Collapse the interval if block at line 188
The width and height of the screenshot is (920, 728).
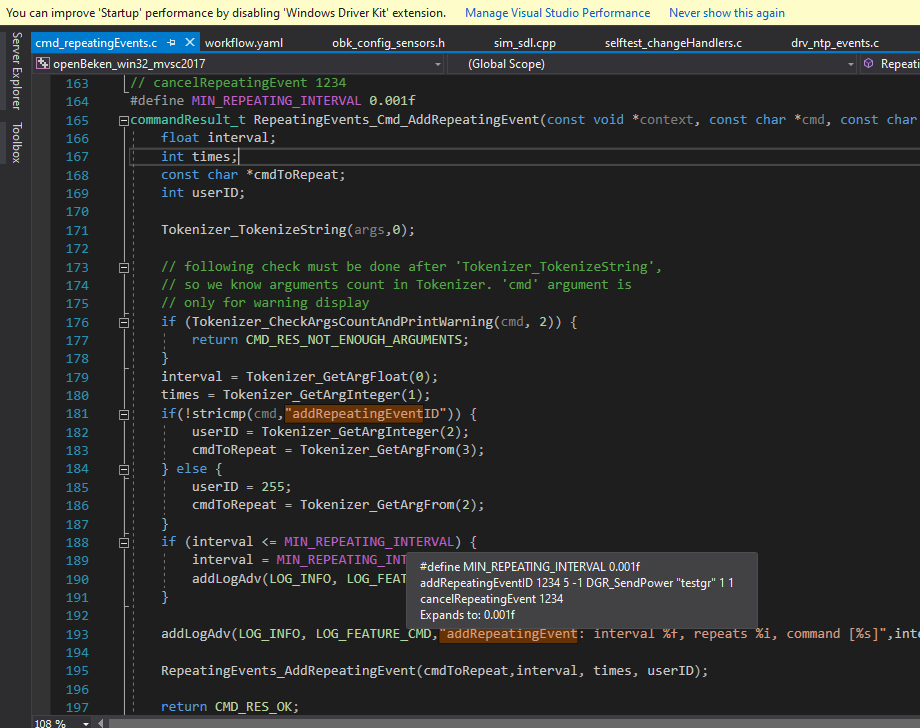tap(124, 543)
